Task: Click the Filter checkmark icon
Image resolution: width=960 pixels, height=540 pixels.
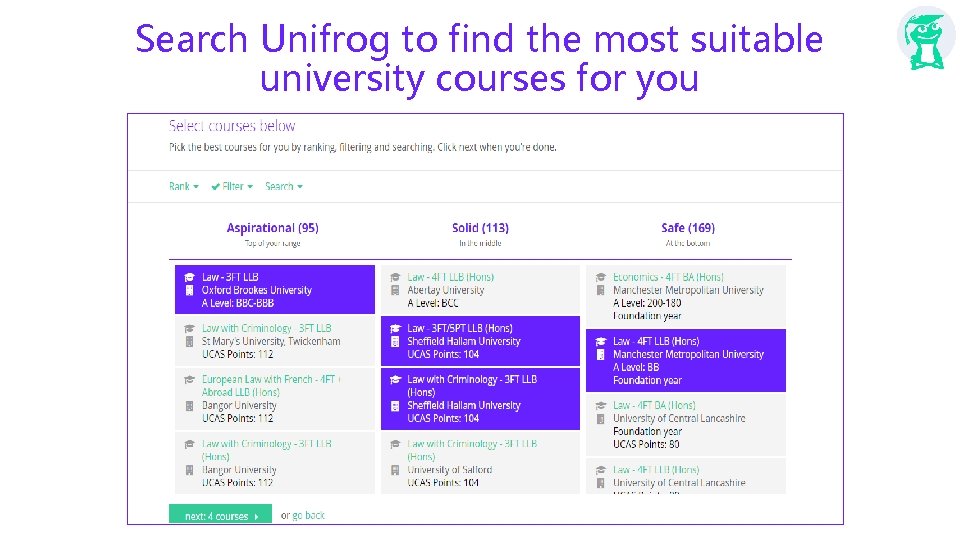Action: point(216,187)
